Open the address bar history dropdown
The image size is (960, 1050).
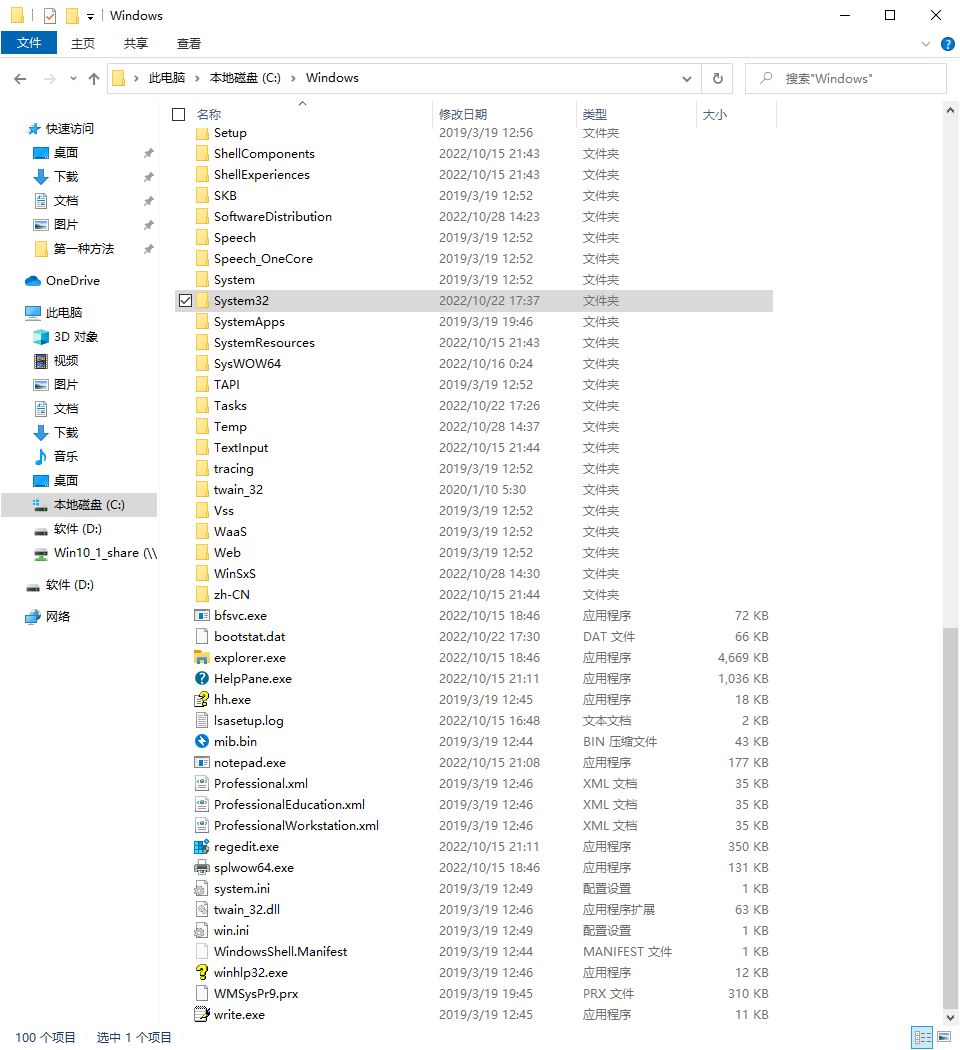coord(687,78)
